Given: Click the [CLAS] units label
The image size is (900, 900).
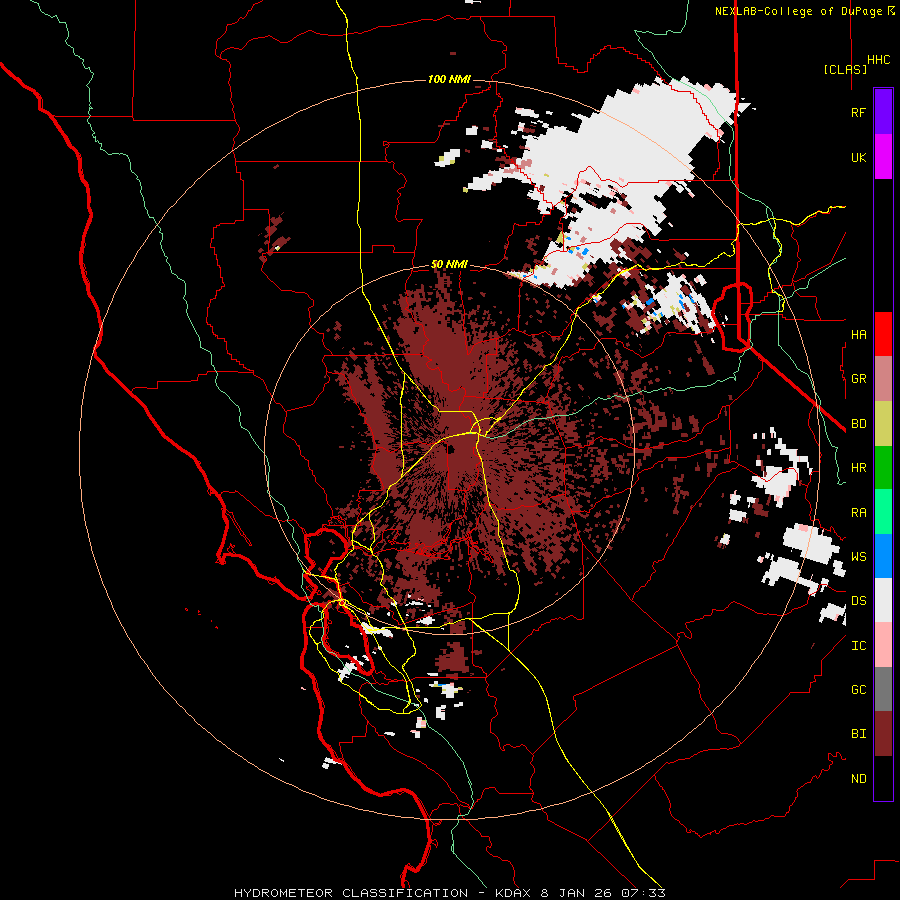Looking at the screenshot, I should tap(845, 69).
